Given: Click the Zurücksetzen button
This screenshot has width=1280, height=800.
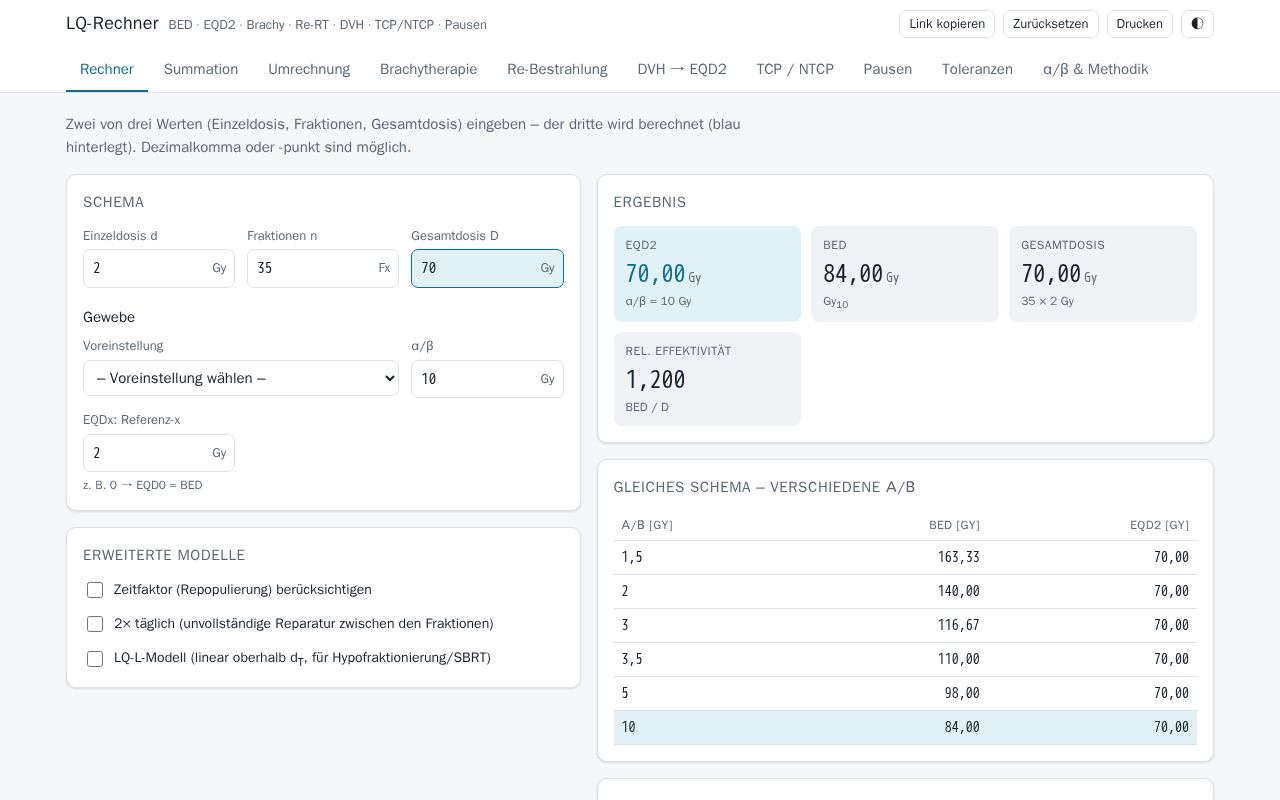Looking at the screenshot, I should coord(1050,24).
